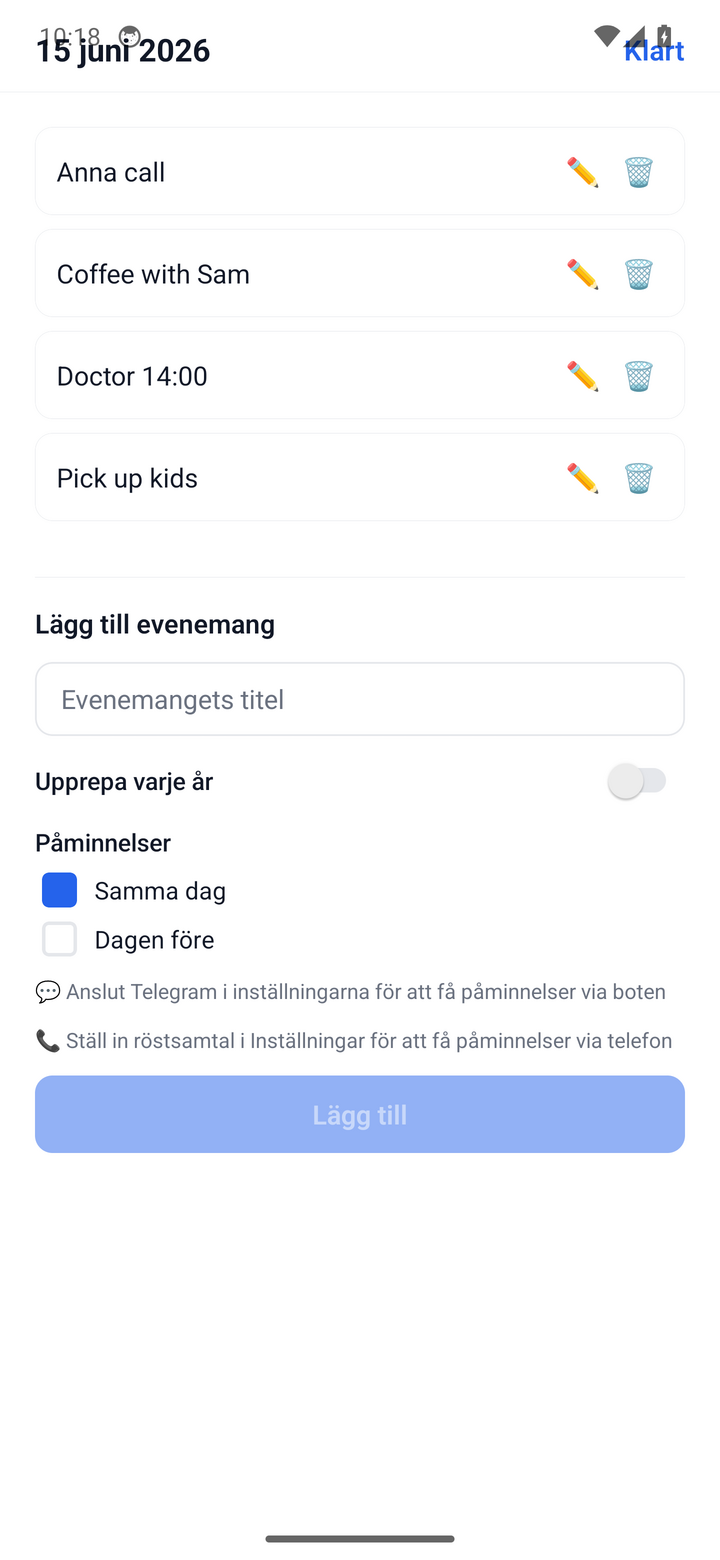Screen dimensions: 720x1560
Task: Tap the röstsamtal phone reminder hint
Action: coord(354,1041)
